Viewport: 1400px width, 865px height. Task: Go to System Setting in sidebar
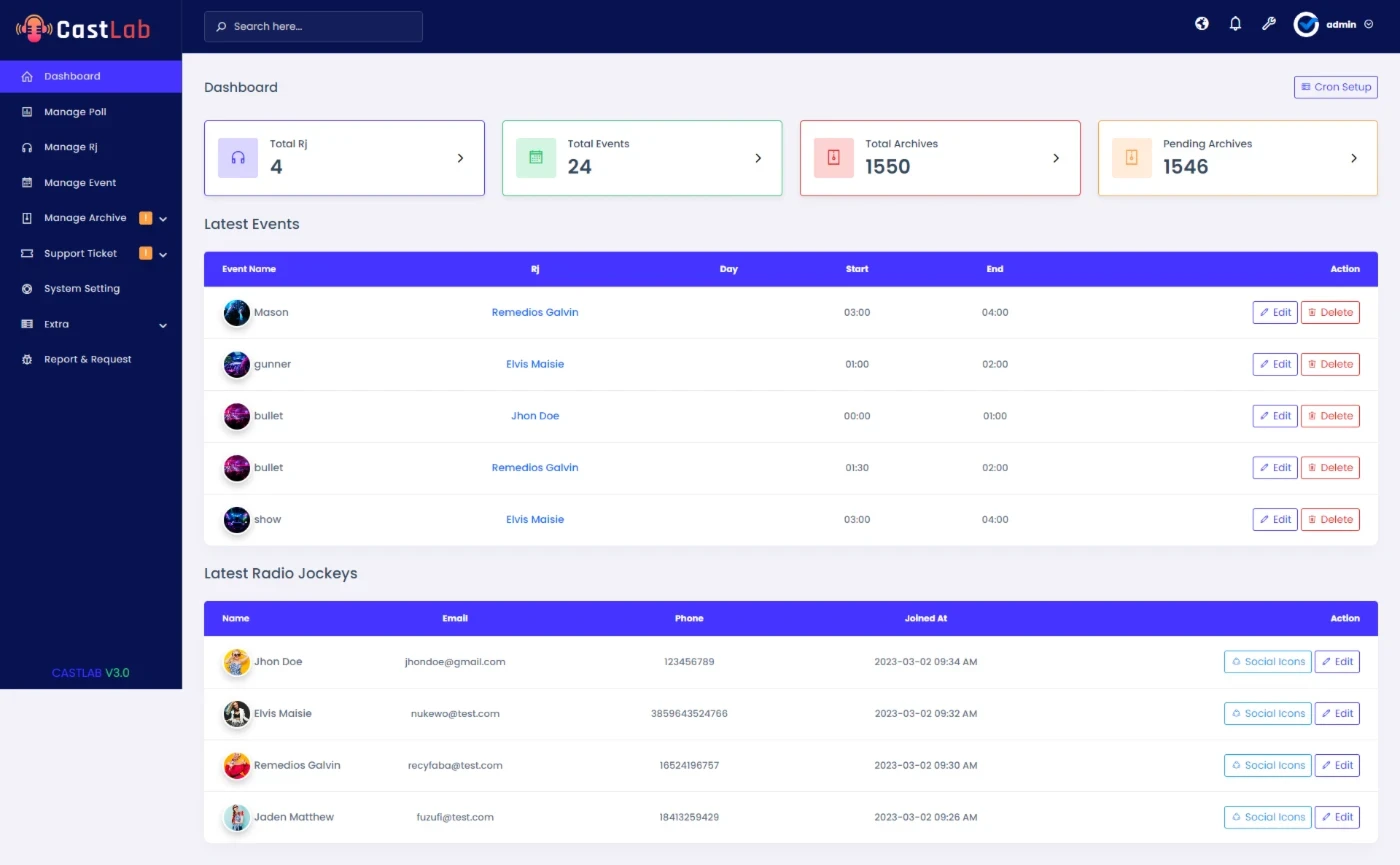[82, 289]
